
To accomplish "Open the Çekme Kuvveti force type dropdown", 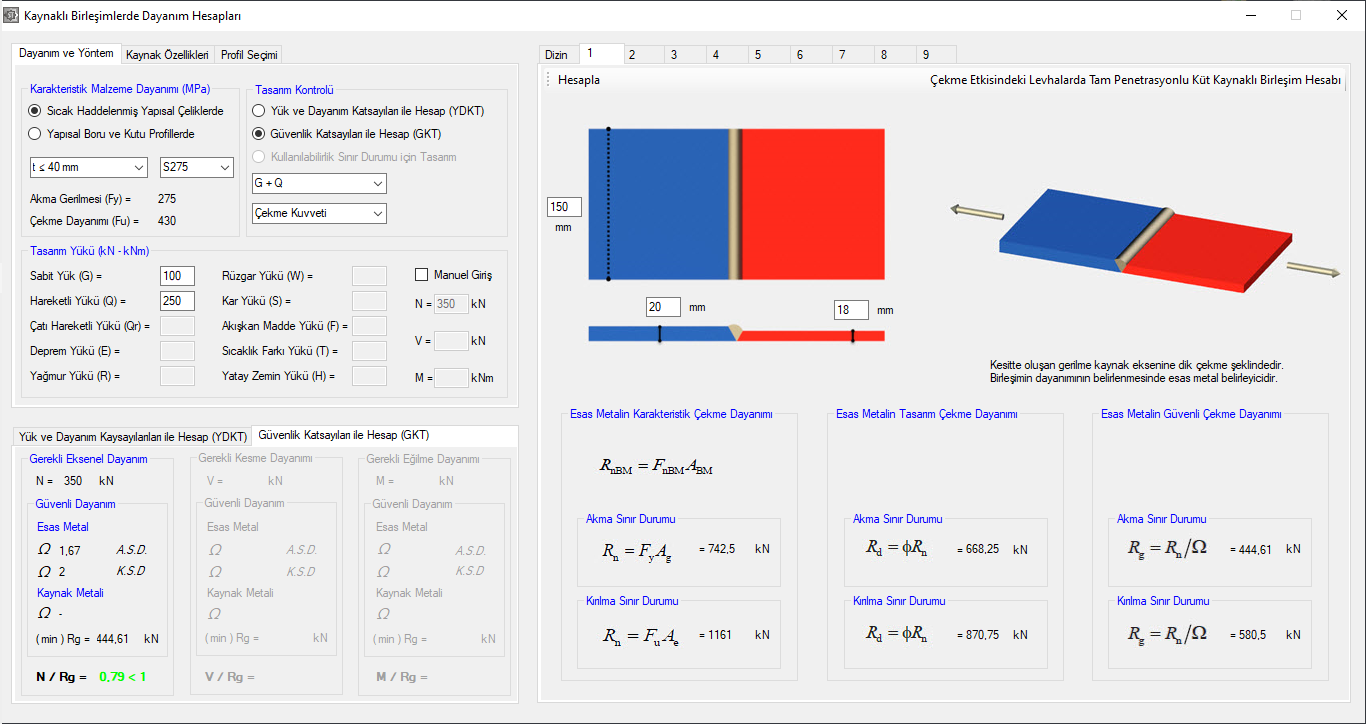I will tap(319, 213).
